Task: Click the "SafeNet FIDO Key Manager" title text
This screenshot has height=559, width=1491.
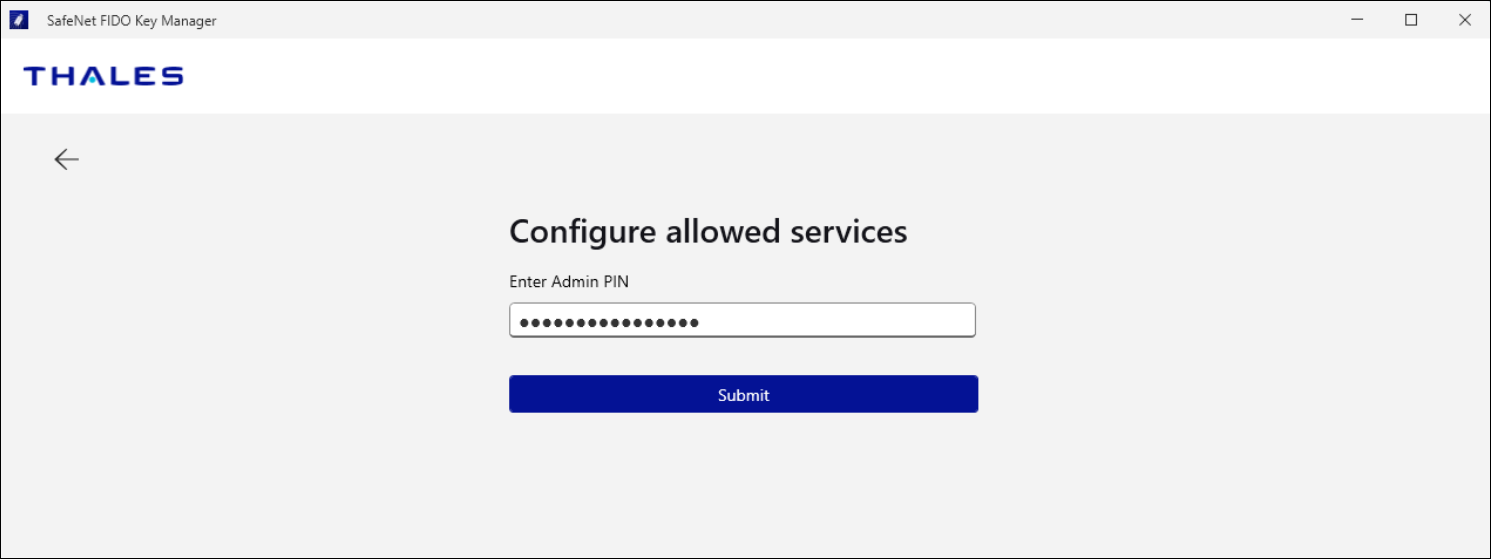Action: click(131, 21)
